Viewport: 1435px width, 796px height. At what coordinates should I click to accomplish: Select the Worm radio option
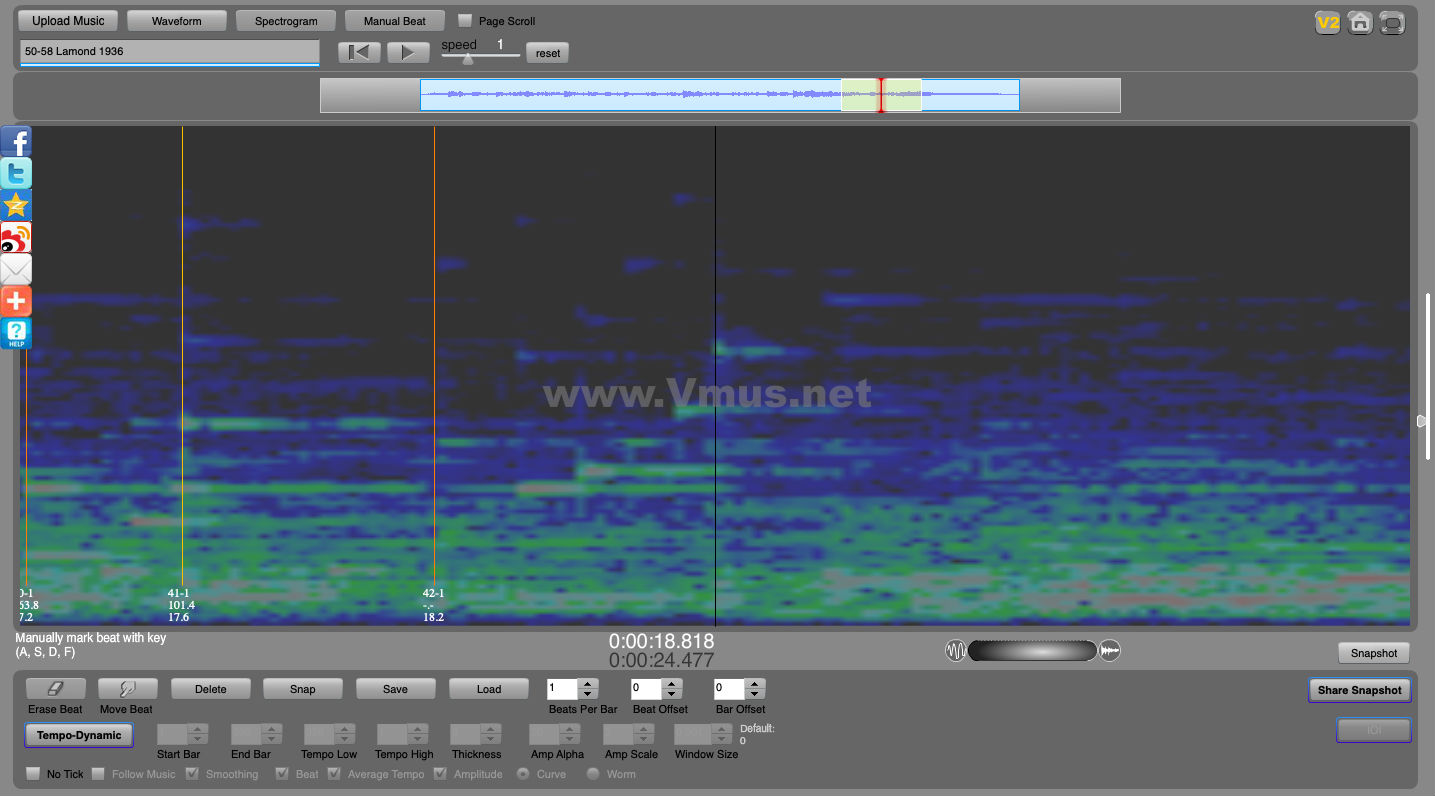[x=592, y=774]
